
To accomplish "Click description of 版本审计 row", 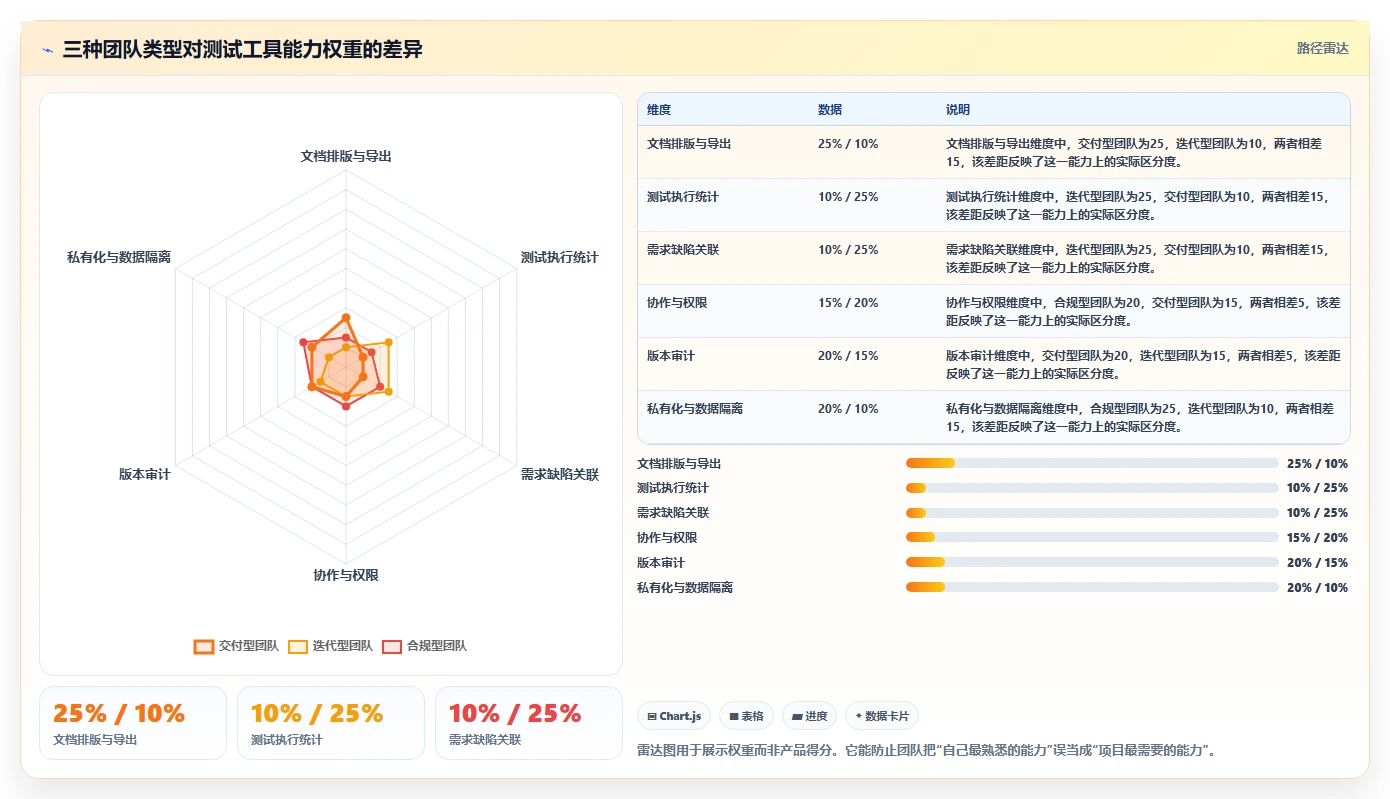I will tap(1143, 364).
